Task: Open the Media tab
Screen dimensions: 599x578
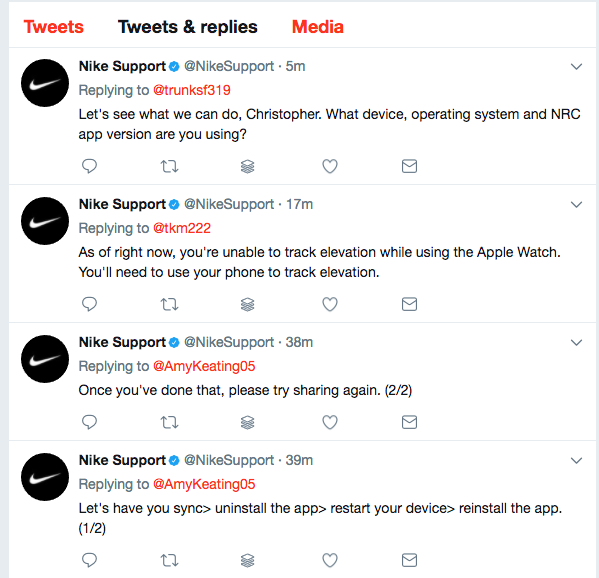Action: pyautogui.click(x=317, y=27)
